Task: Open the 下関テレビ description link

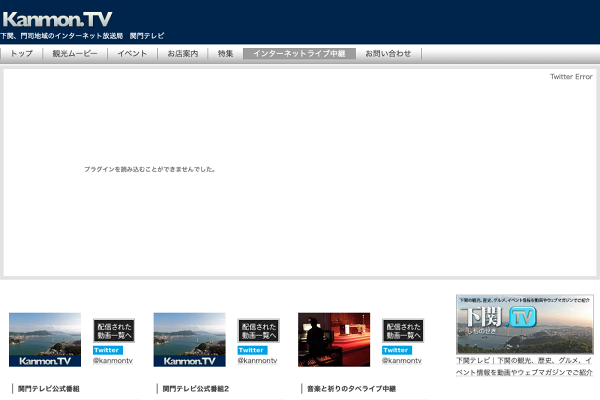Action: click(x=524, y=366)
